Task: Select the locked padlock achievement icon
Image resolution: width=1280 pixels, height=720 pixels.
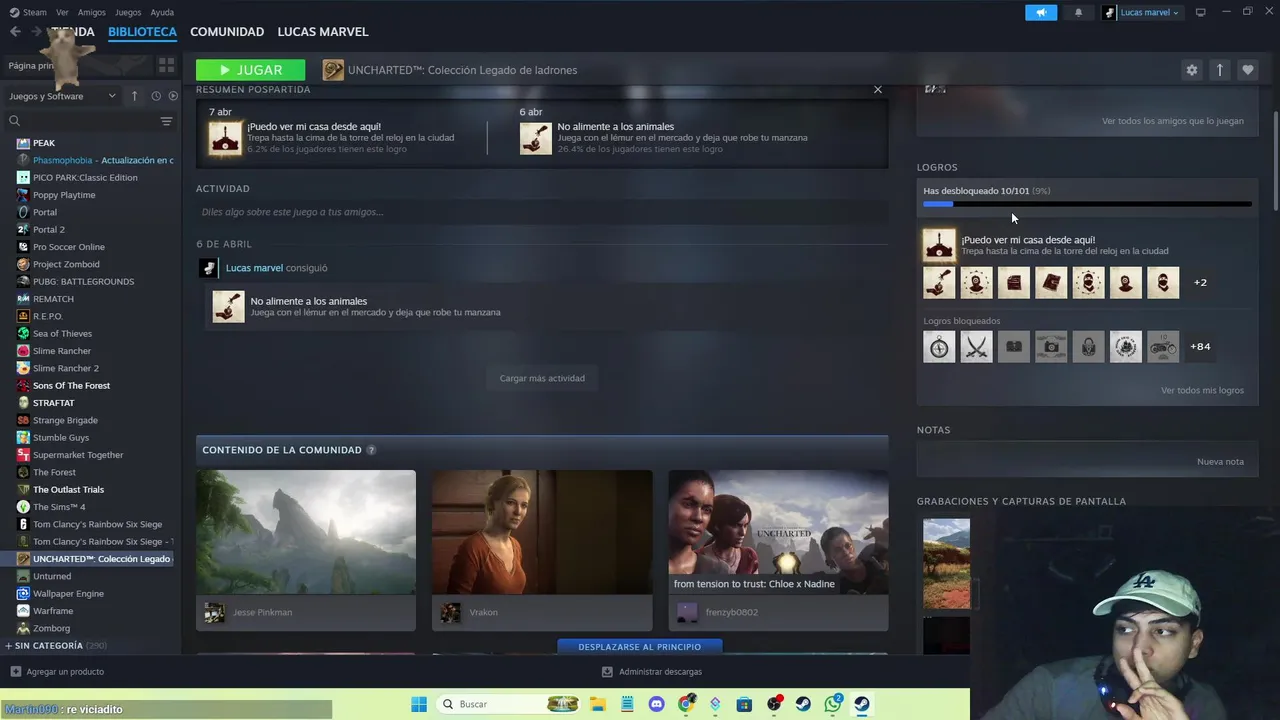Action: pos(1088,346)
